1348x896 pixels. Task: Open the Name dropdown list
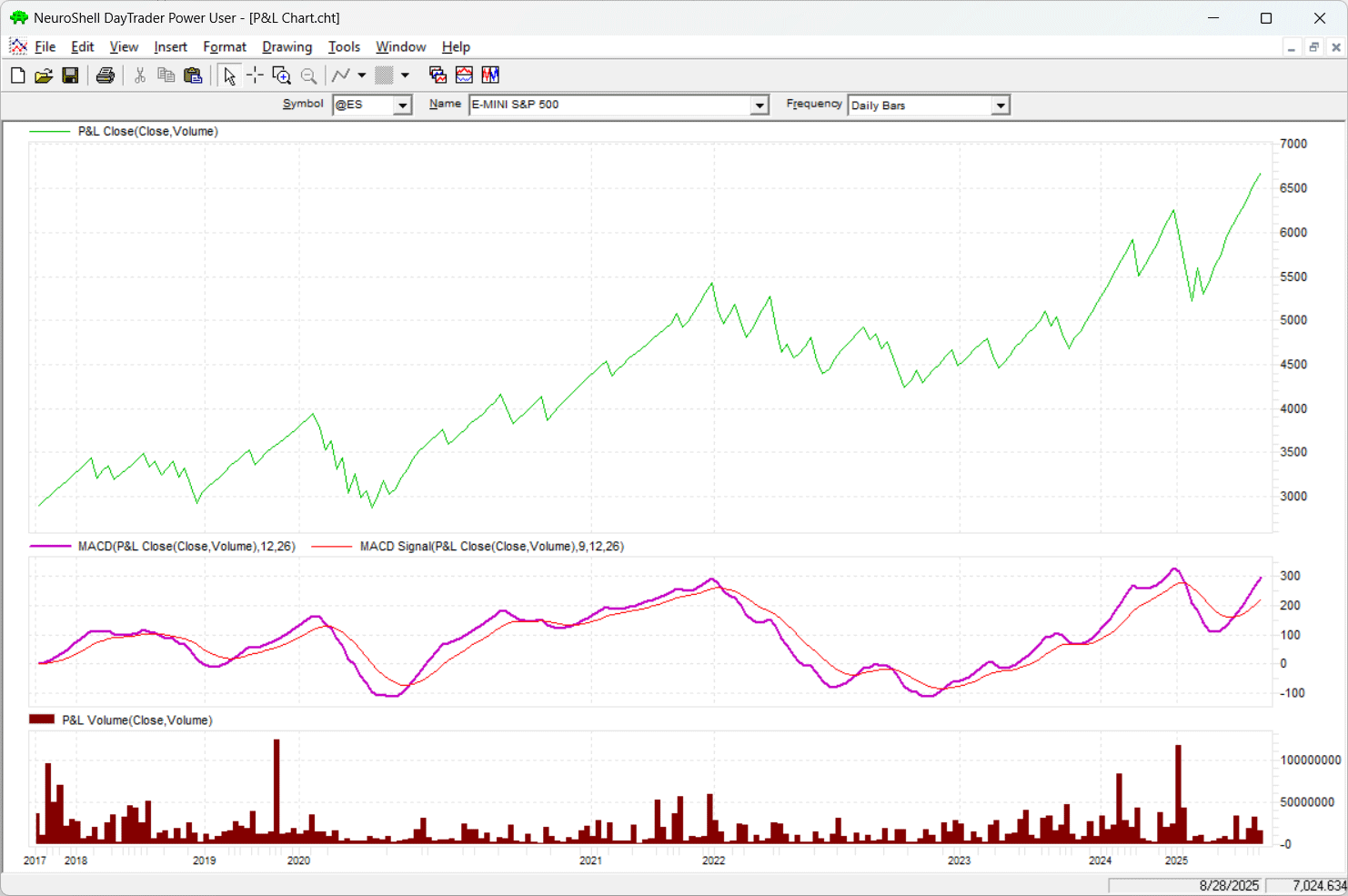pos(760,106)
